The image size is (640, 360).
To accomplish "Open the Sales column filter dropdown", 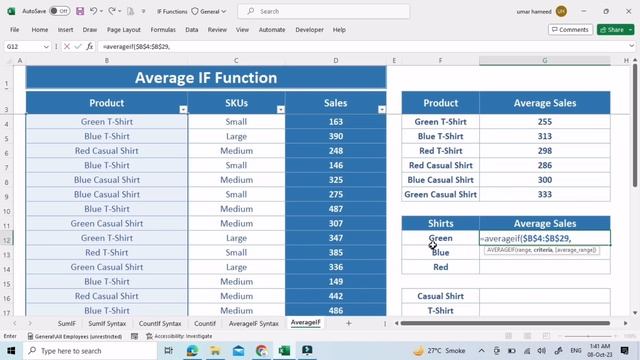I will 382,109.
